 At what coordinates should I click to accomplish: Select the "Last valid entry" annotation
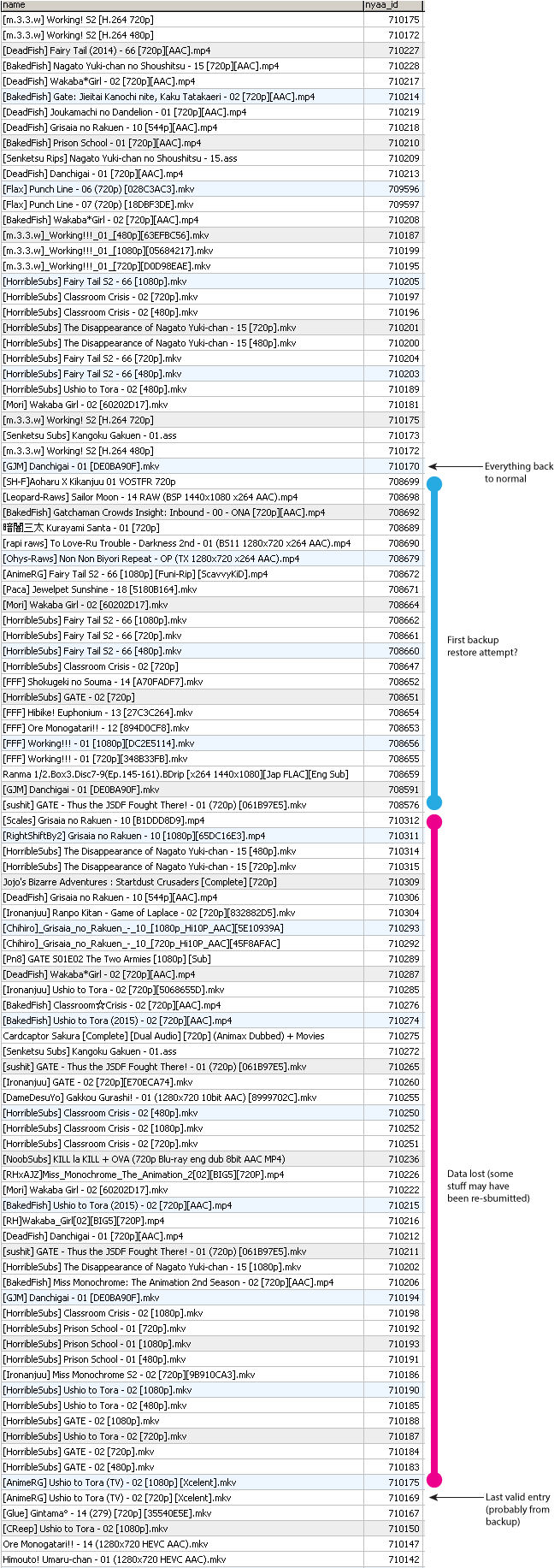pyautogui.click(x=517, y=1509)
